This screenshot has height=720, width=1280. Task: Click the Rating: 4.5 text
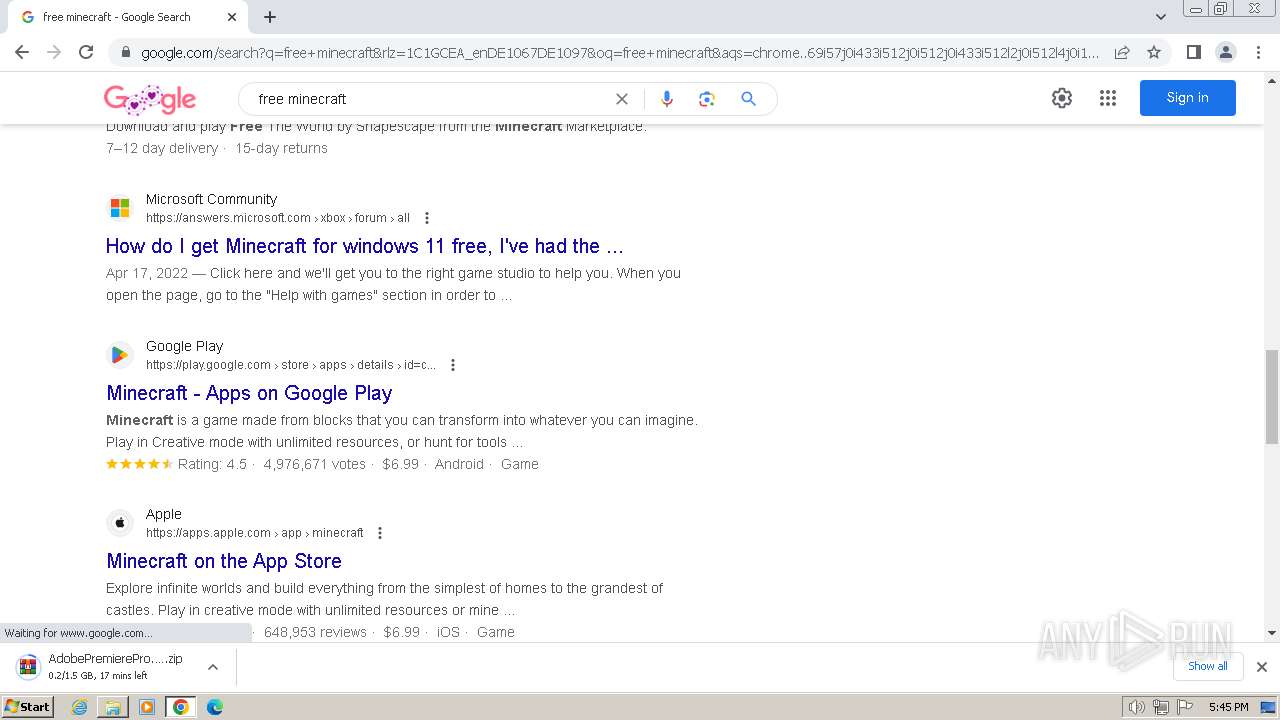pyautogui.click(x=212, y=464)
